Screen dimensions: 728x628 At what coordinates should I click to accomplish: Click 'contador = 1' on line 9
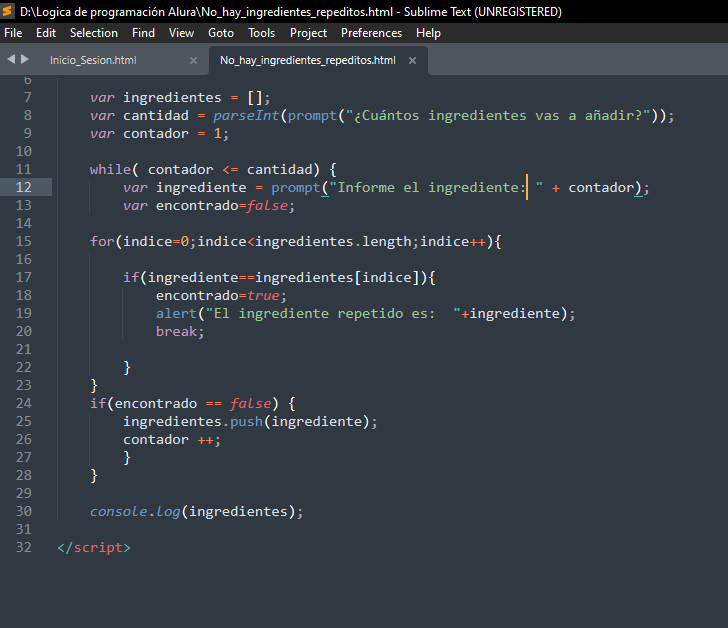click(x=172, y=134)
